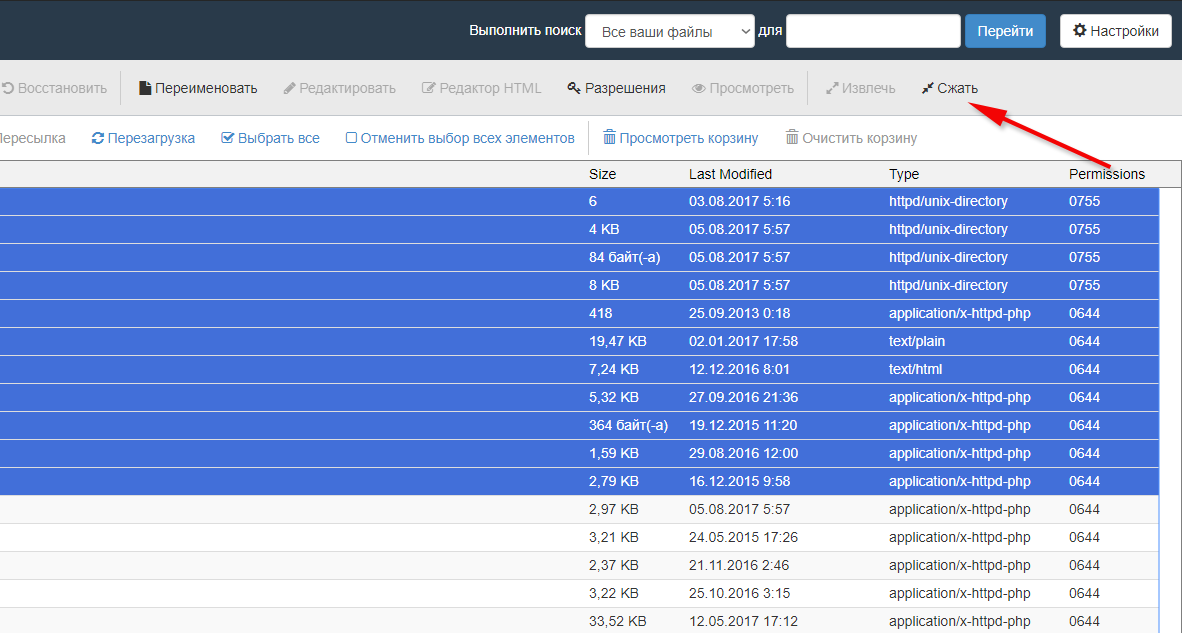Viewport: 1182px width, 633px height.
Task: Sort by the Permissions column header
Action: 1107,174
